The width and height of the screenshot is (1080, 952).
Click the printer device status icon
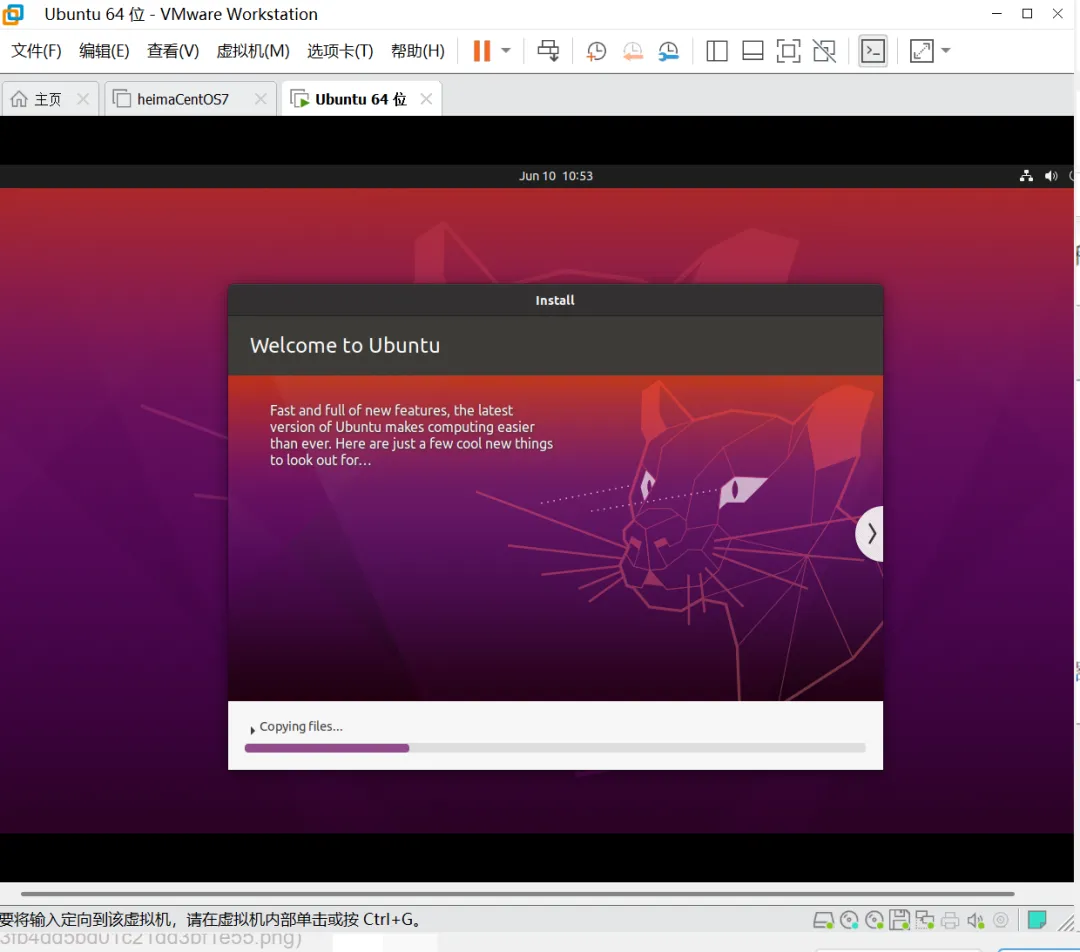coord(950,920)
